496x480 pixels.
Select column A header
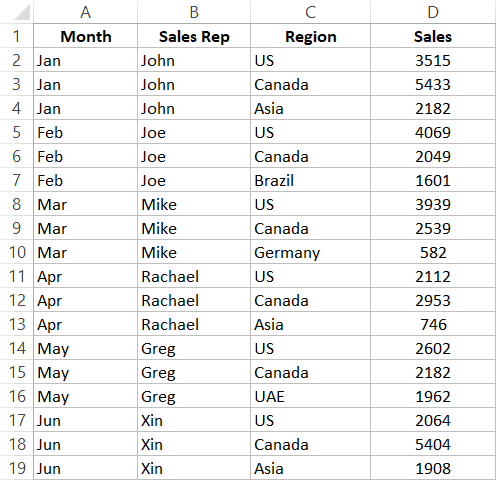(85, 12)
